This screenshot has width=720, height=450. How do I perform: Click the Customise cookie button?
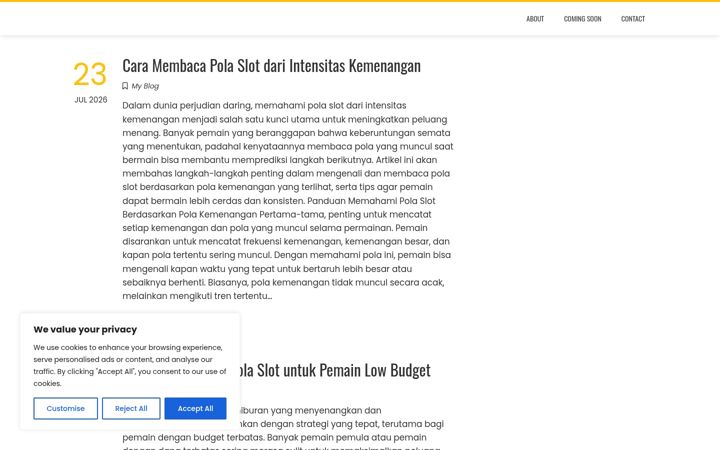pos(66,408)
